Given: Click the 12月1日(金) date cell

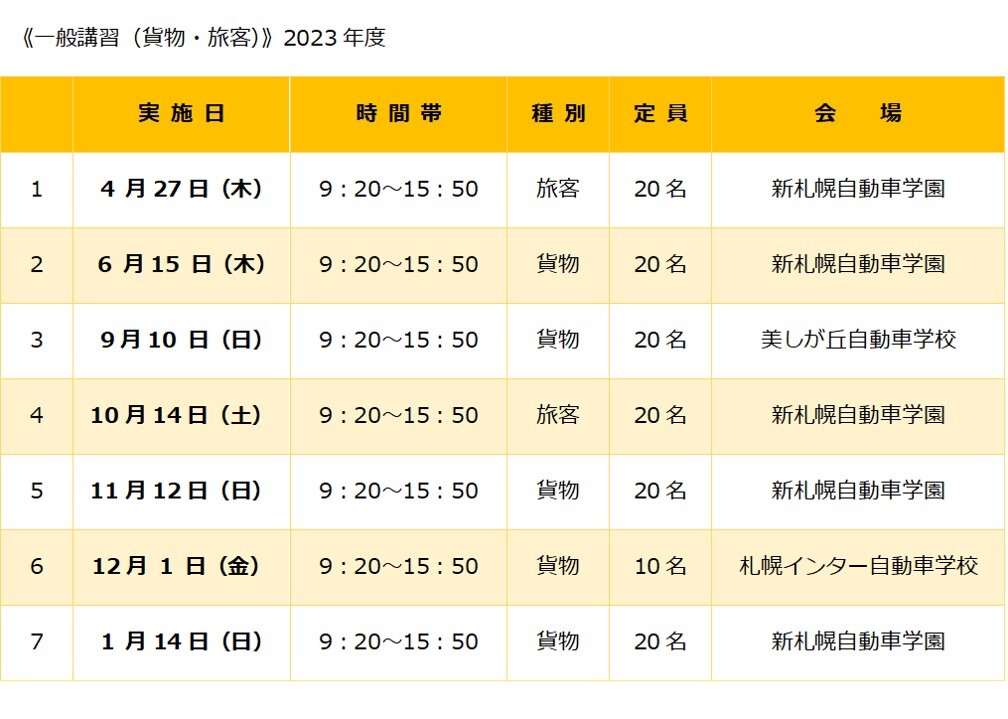Looking at the screenshot, I should pyautogui.click(x=181, y=567).
